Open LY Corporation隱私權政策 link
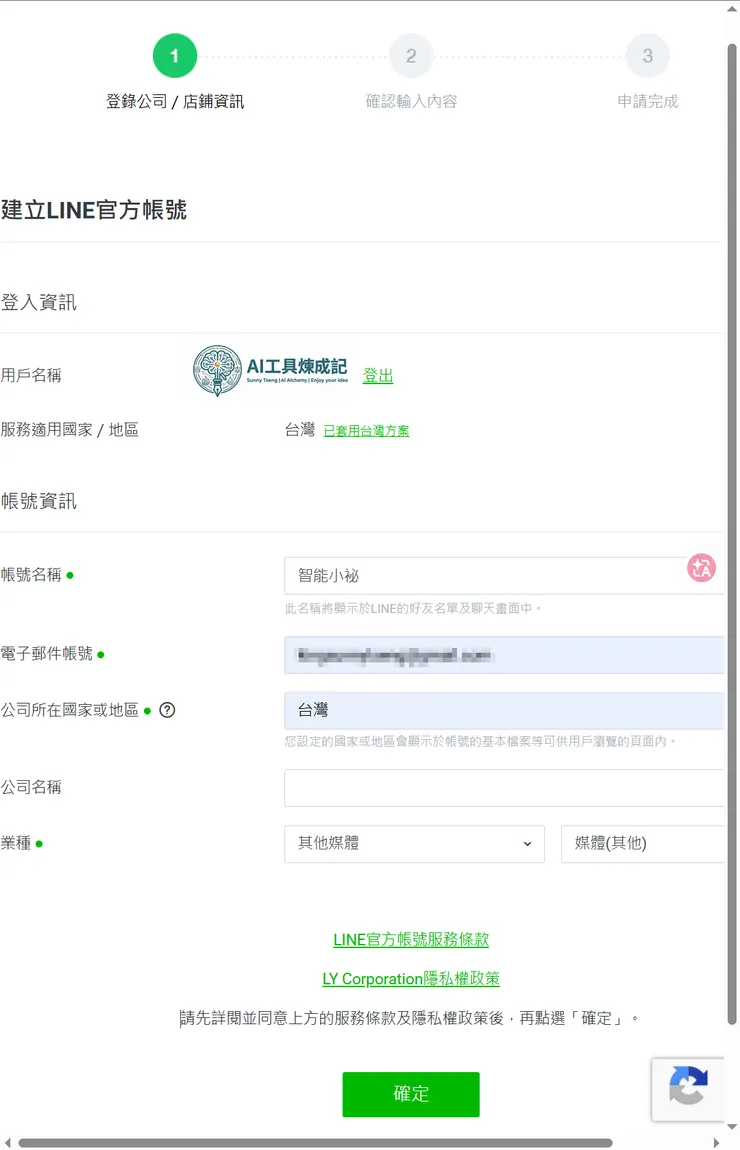This screenshot has width=740, height=1150. point(411,978)
